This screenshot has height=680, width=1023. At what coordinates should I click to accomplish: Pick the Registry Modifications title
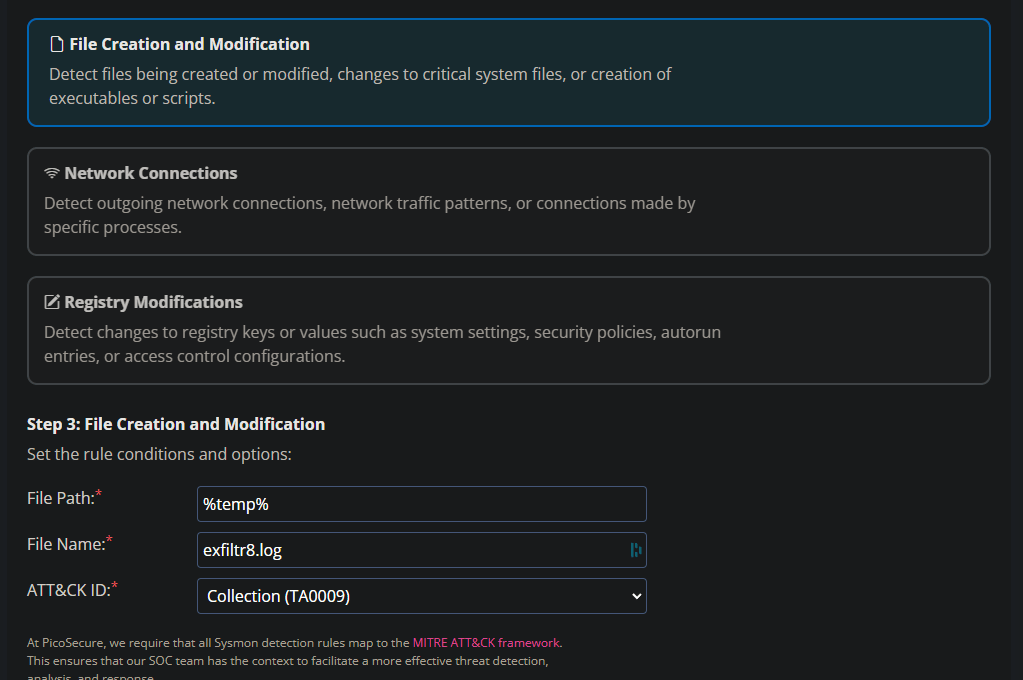[x=153, y=302]
